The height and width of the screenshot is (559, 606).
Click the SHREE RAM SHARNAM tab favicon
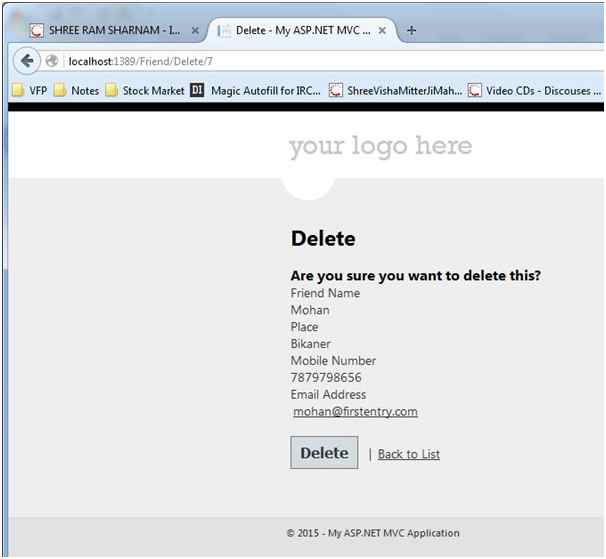tap(37, 30)
